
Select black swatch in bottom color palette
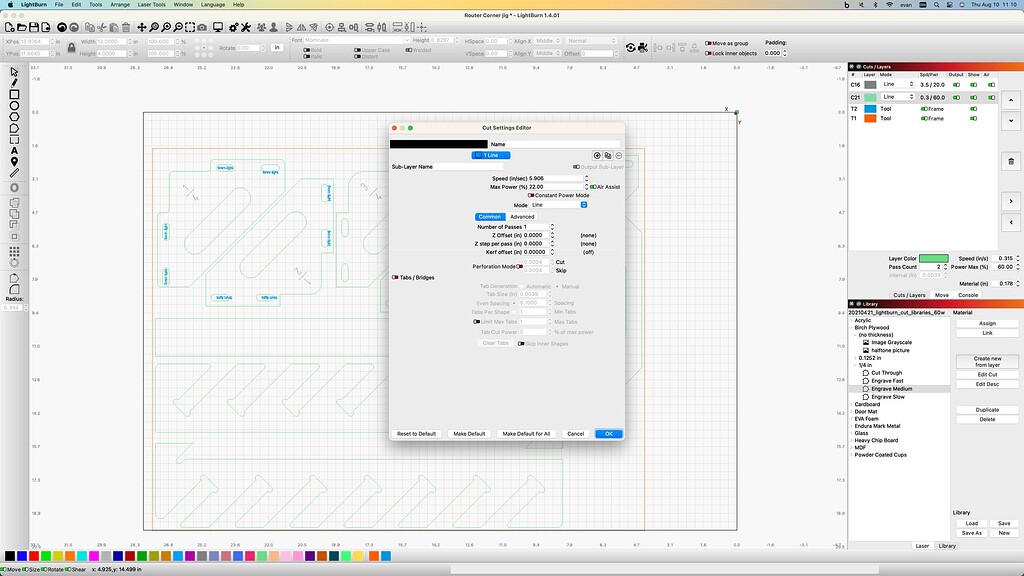10,556
